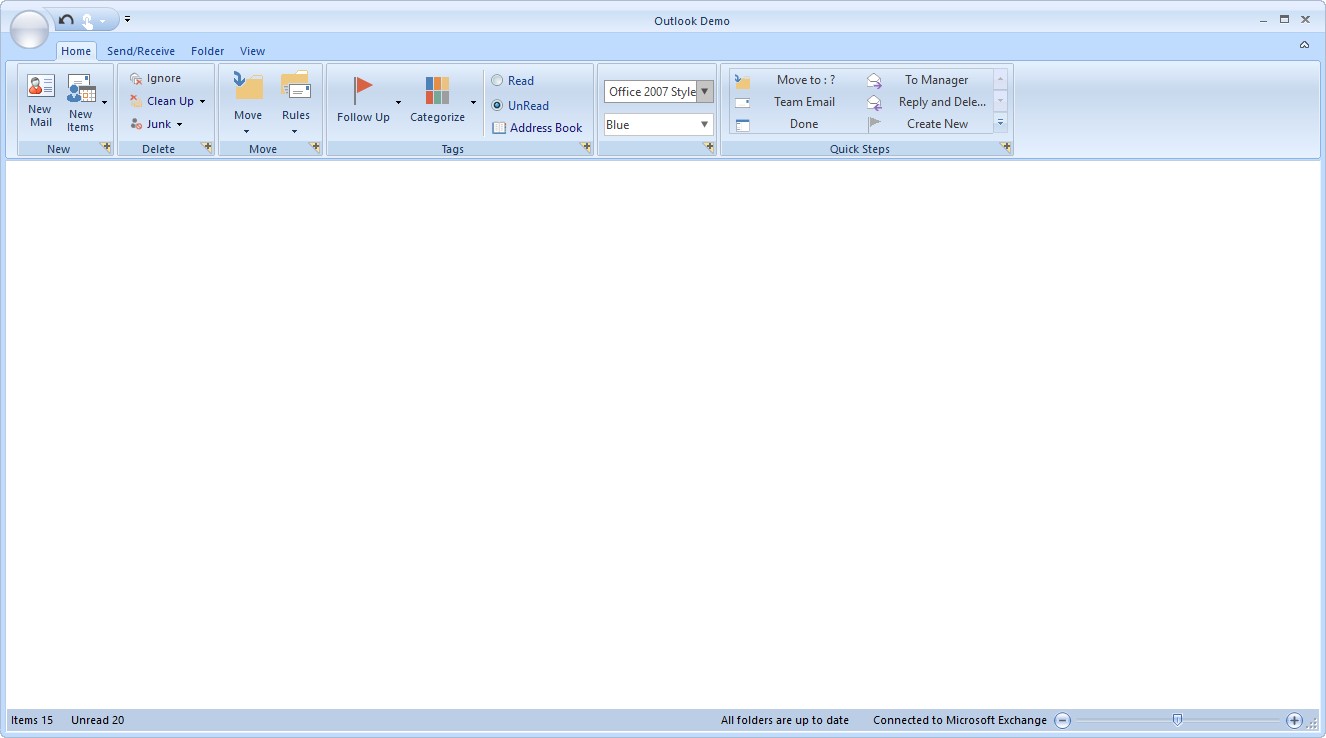Expand the Quick Steps gallery
Screen dimensions: 1326x738
coord(1000,124)
